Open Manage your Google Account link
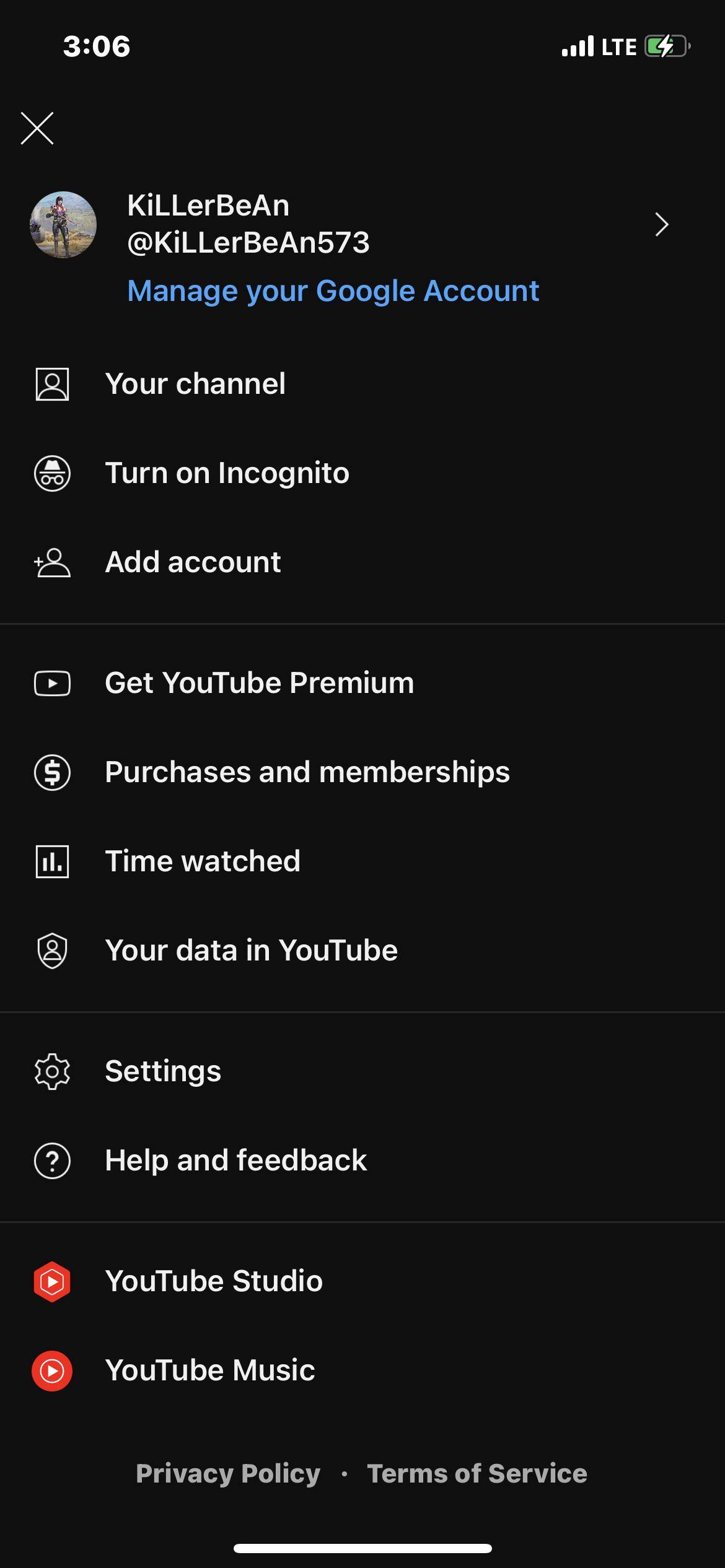The width and height of the screenshot is (725, 1568). point(333,291)
